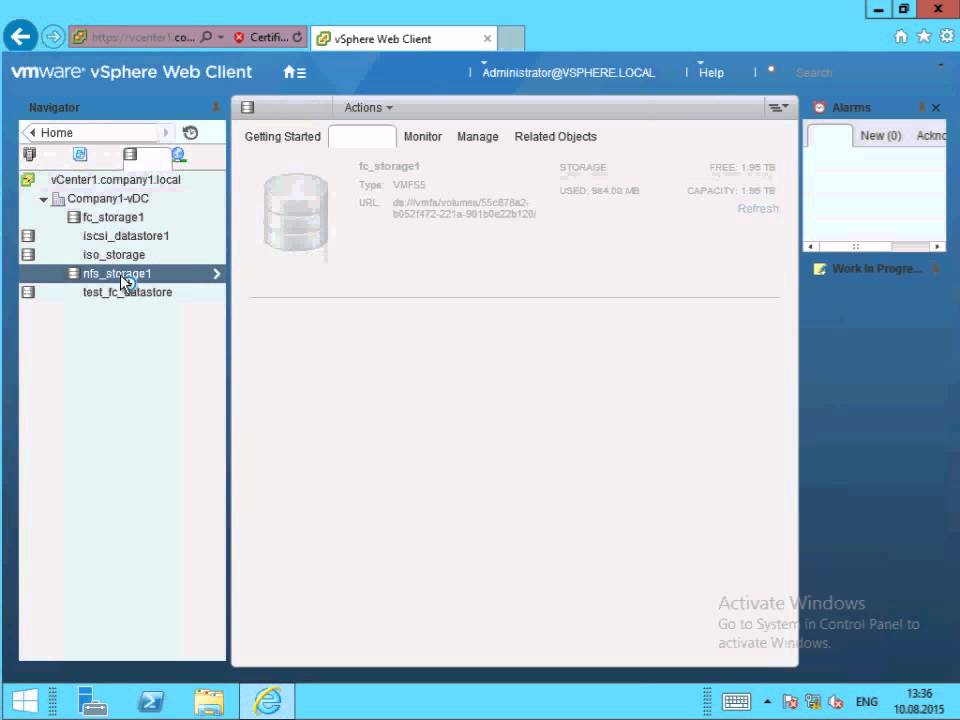The width and height of the screenshot is (960, 720).
Task: Click the Alarms clock icon
Action: tap(819, 108)
